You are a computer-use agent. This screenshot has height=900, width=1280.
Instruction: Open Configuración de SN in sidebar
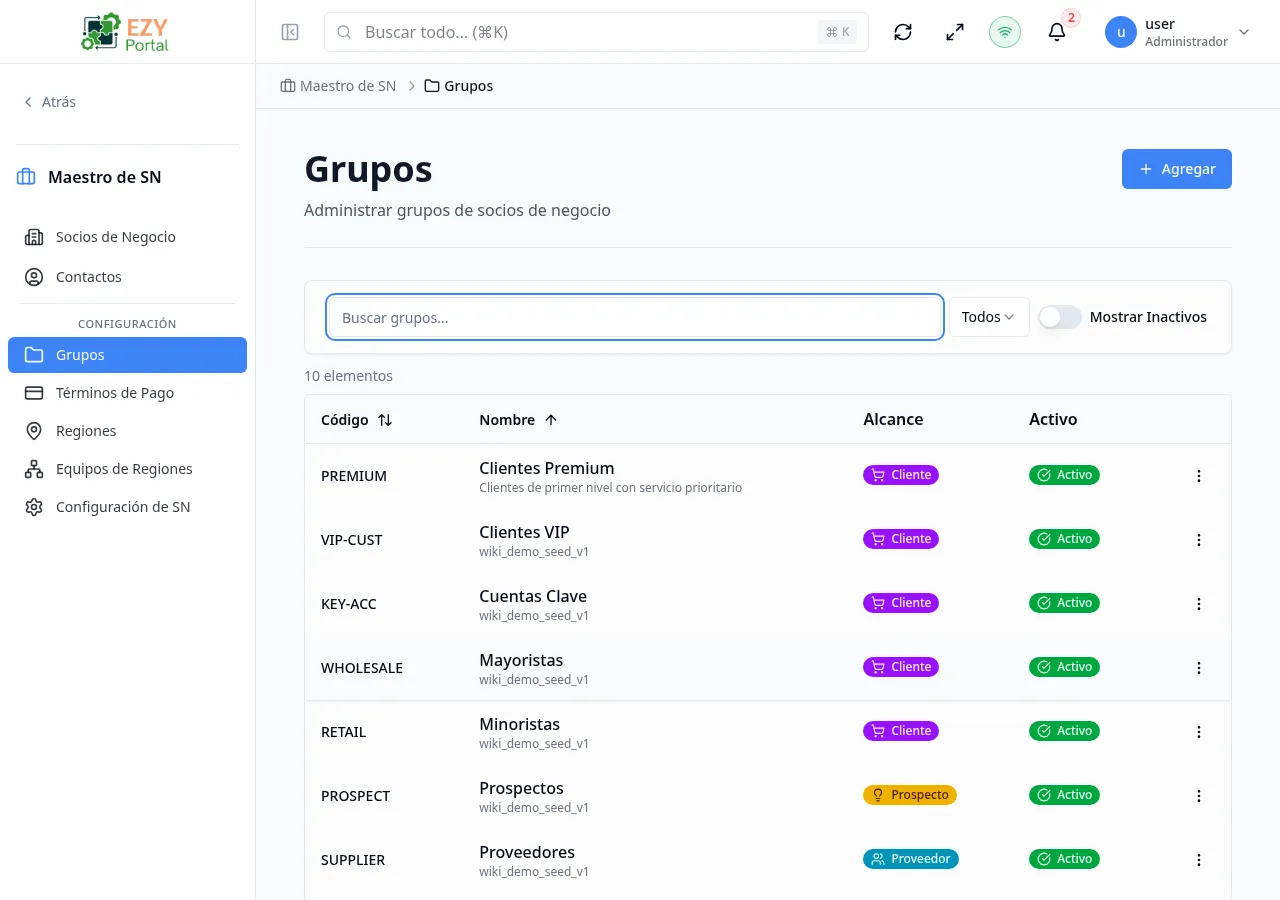coord(127,507)
